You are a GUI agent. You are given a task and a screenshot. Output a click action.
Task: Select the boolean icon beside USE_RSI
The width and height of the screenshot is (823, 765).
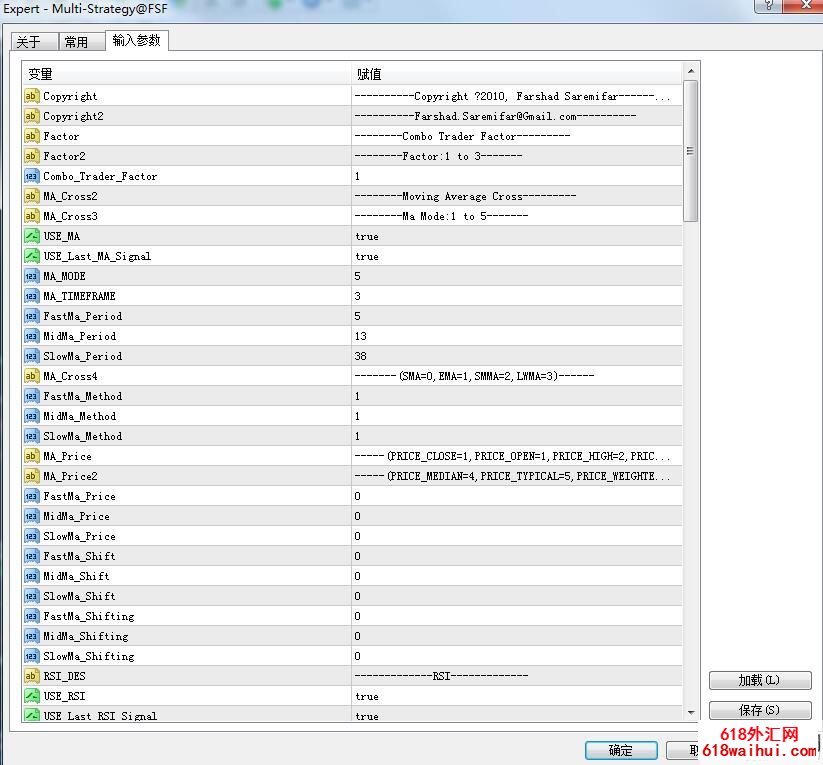tap(31, 696)
